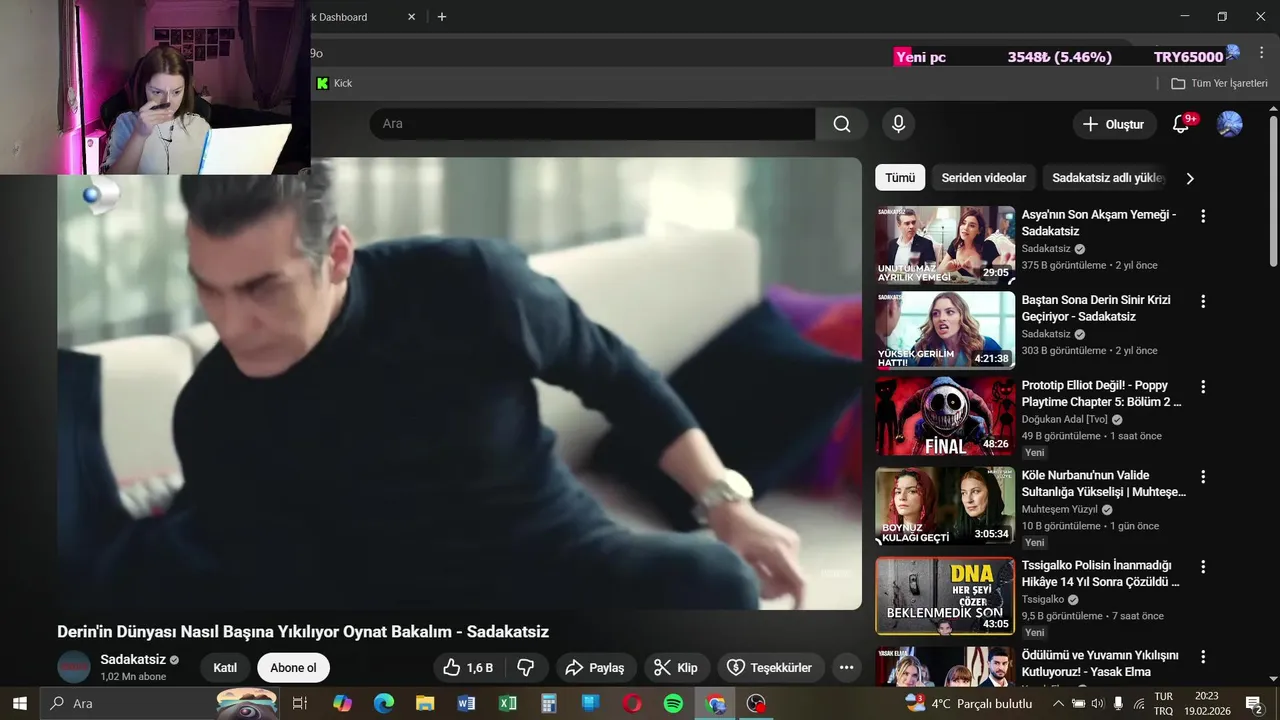Open options for Köle Nurbanu'nun video
Screen dimensions: 1280x720
[1203, 477]
